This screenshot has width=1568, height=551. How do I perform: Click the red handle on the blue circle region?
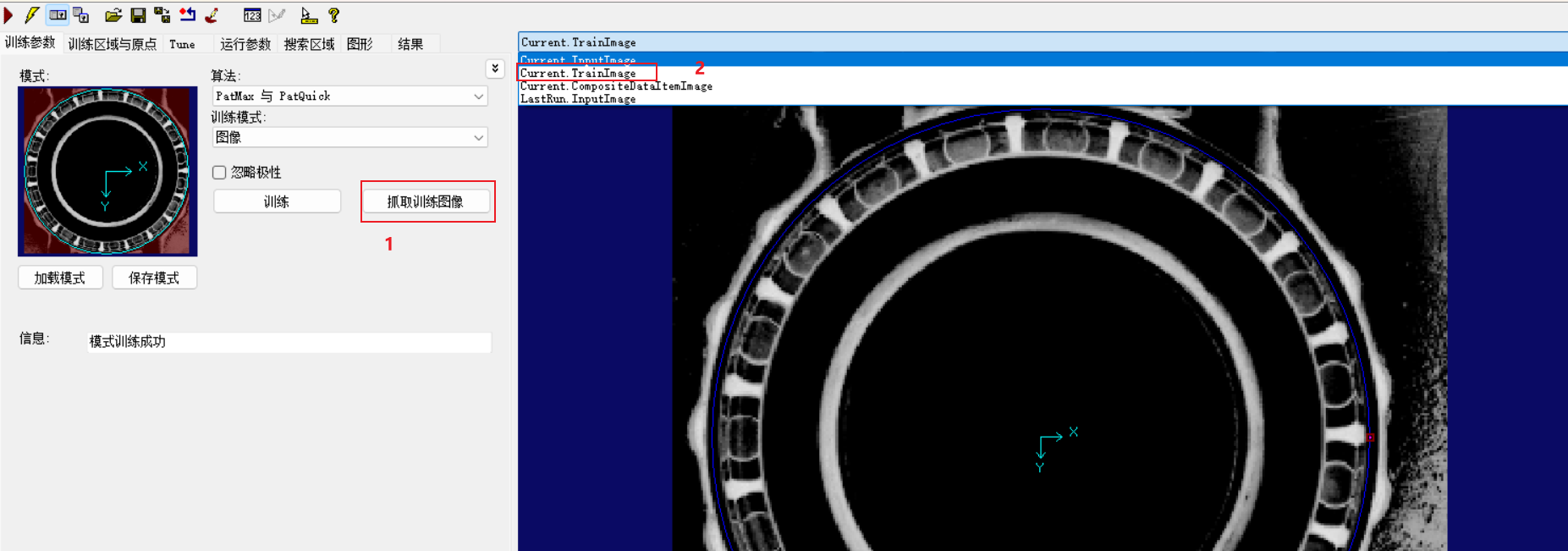[x=1370, y=438]
